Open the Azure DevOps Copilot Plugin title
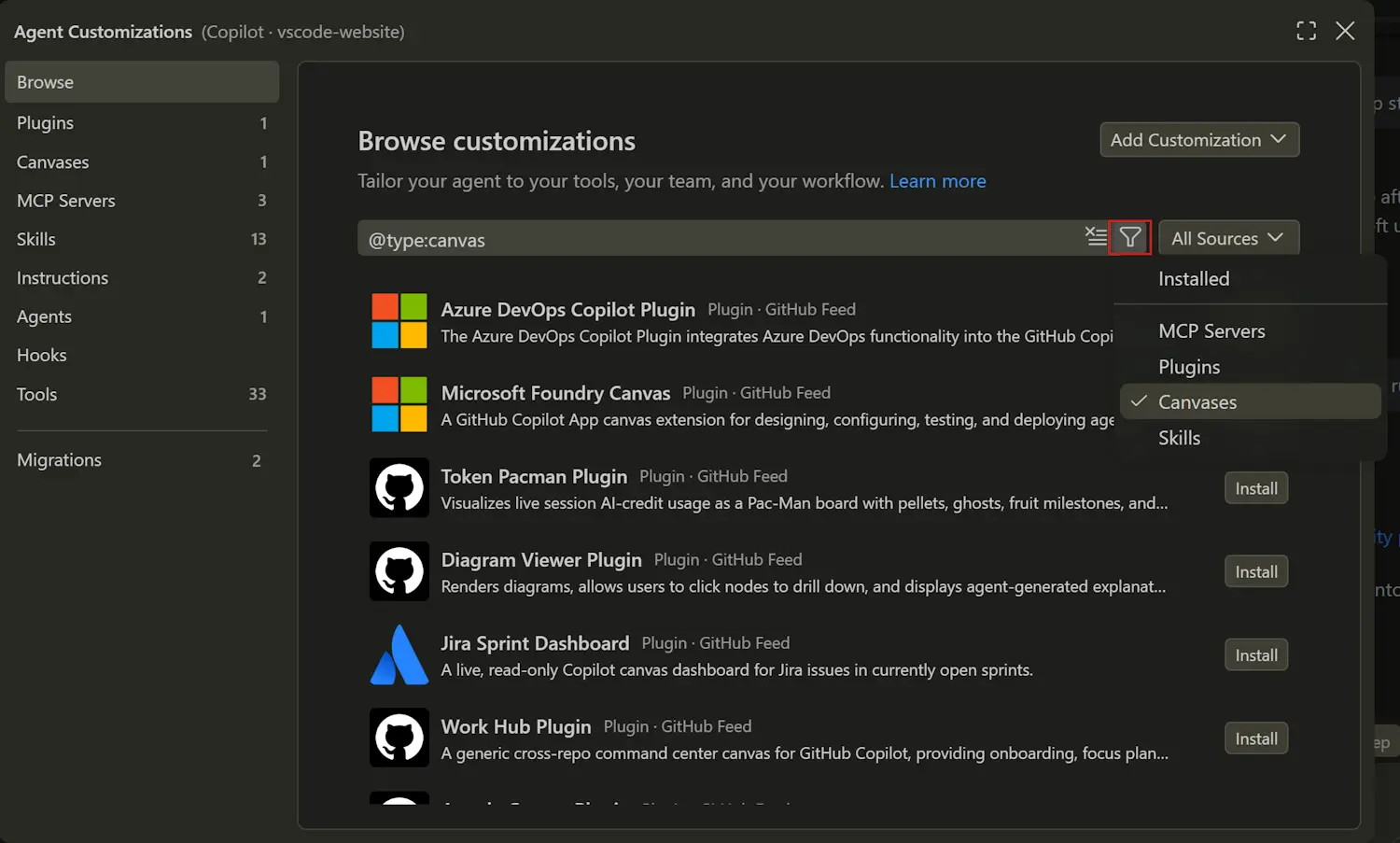Viewport: 1400px width, 843px height. (567, 309)
